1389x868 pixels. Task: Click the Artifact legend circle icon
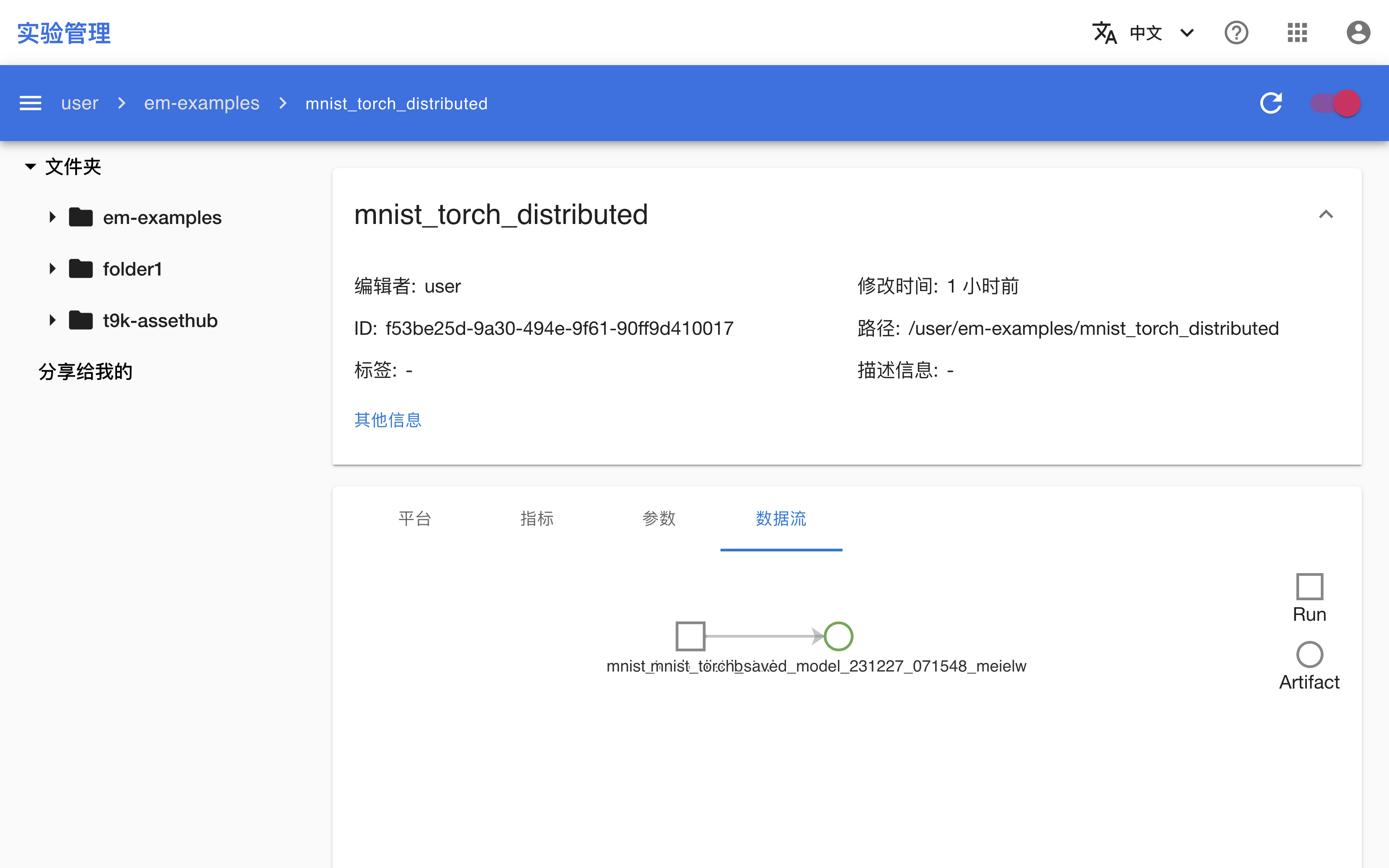(x=1310, y=654)
